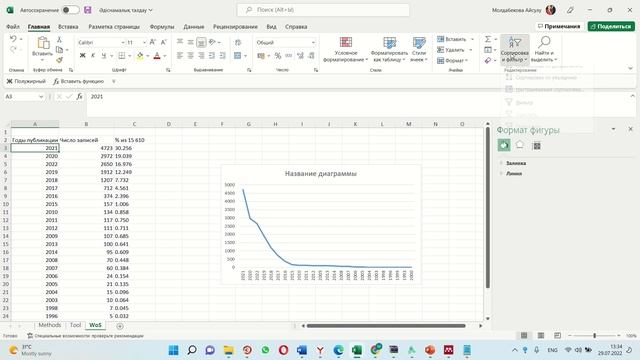Open the font size 11 dropdown
Viewport: 640px width, 360px height.
pos(144,42)
